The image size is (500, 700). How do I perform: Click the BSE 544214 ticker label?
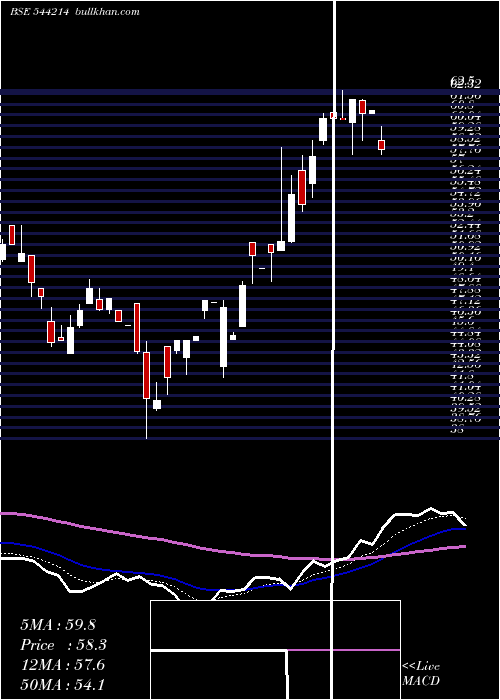coord(39,11)
